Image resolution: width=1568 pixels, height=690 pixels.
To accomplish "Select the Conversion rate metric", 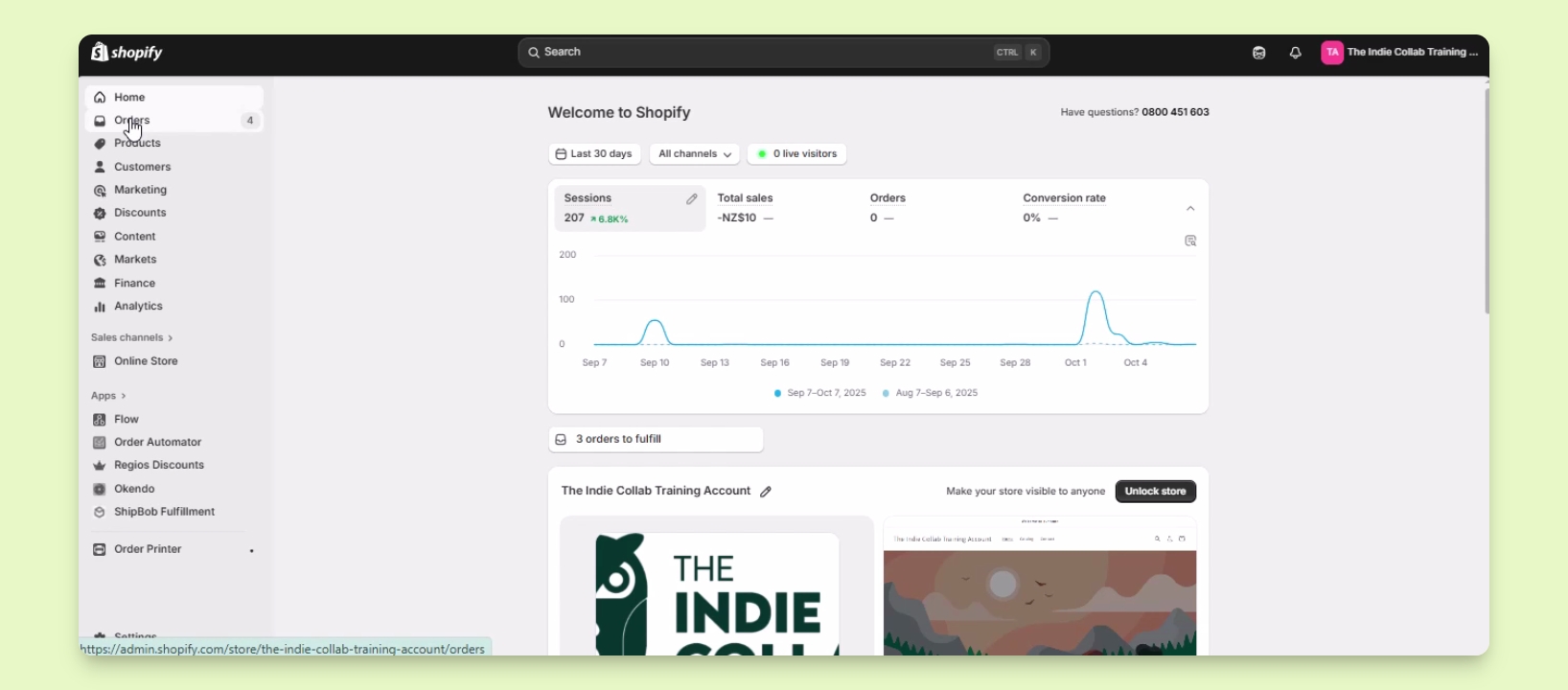I will [x=1090, y=208].
